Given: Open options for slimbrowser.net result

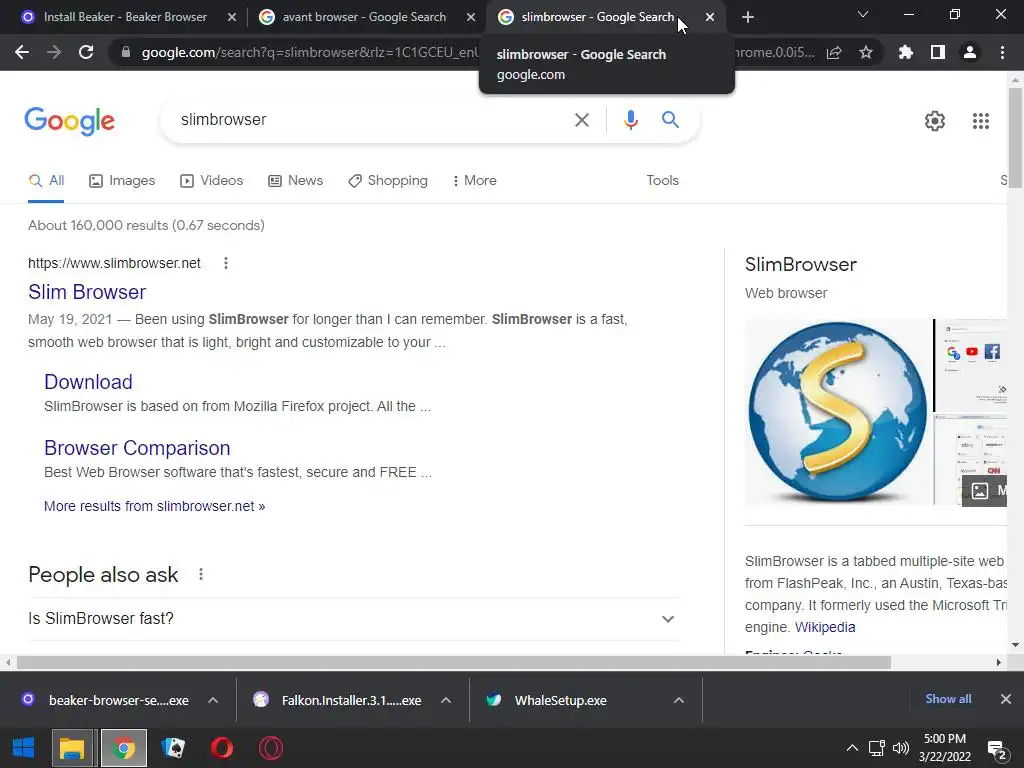Looking at the screenshot, I should pos(226,263).
